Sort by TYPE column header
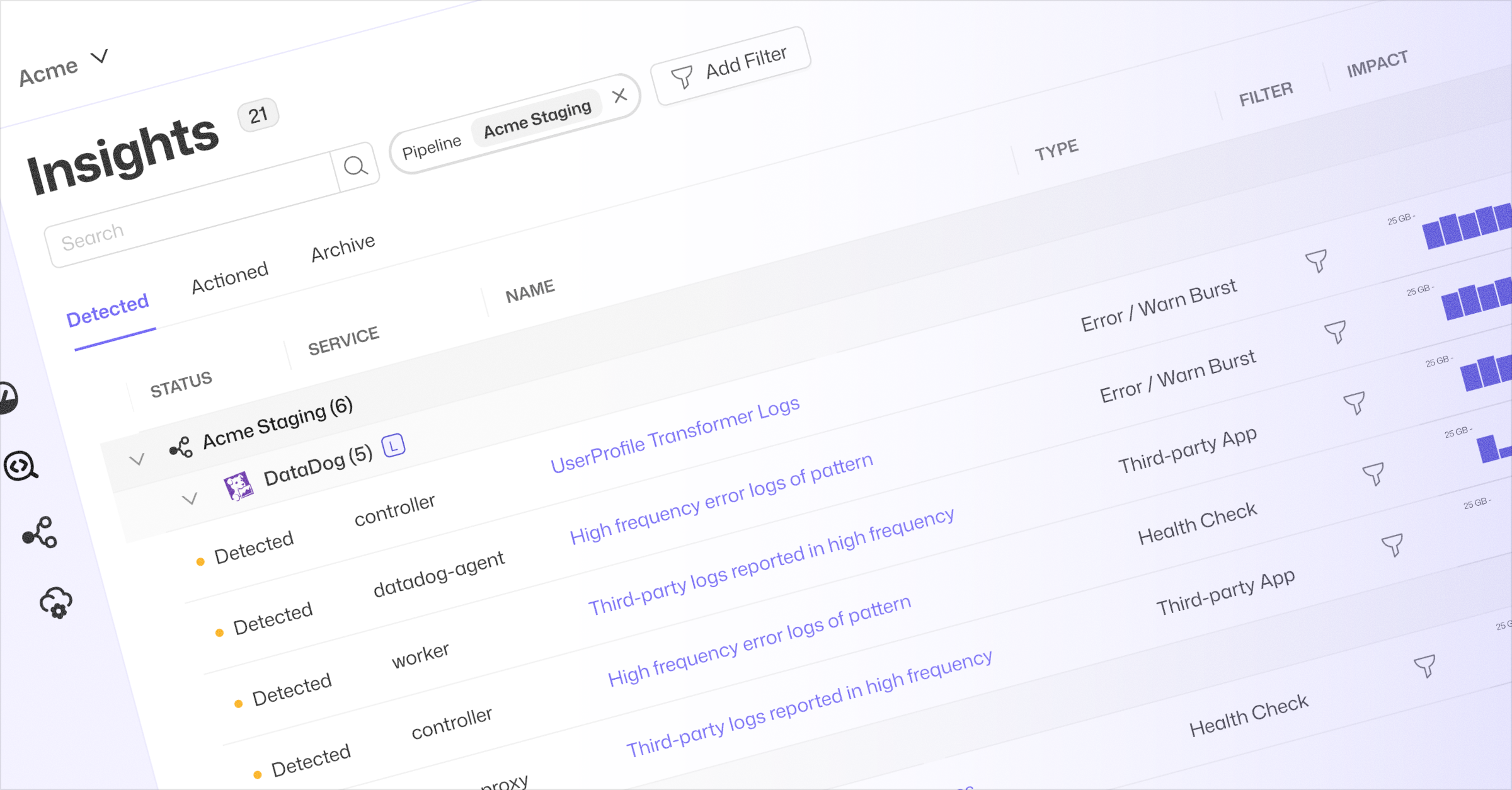Viewport: 1512px width, 790px height. pyautogui.click(x=1057, y=150)
